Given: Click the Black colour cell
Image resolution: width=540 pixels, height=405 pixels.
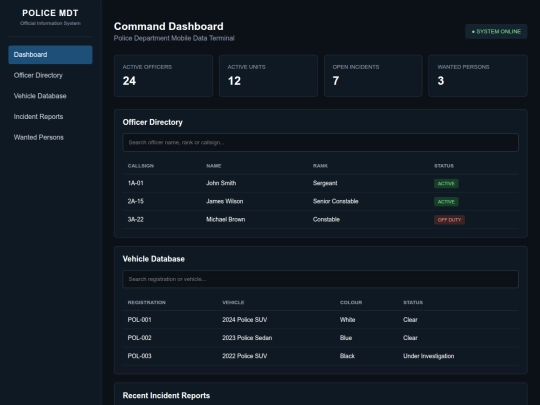Looking at the screenshot, I should [347, 356].
